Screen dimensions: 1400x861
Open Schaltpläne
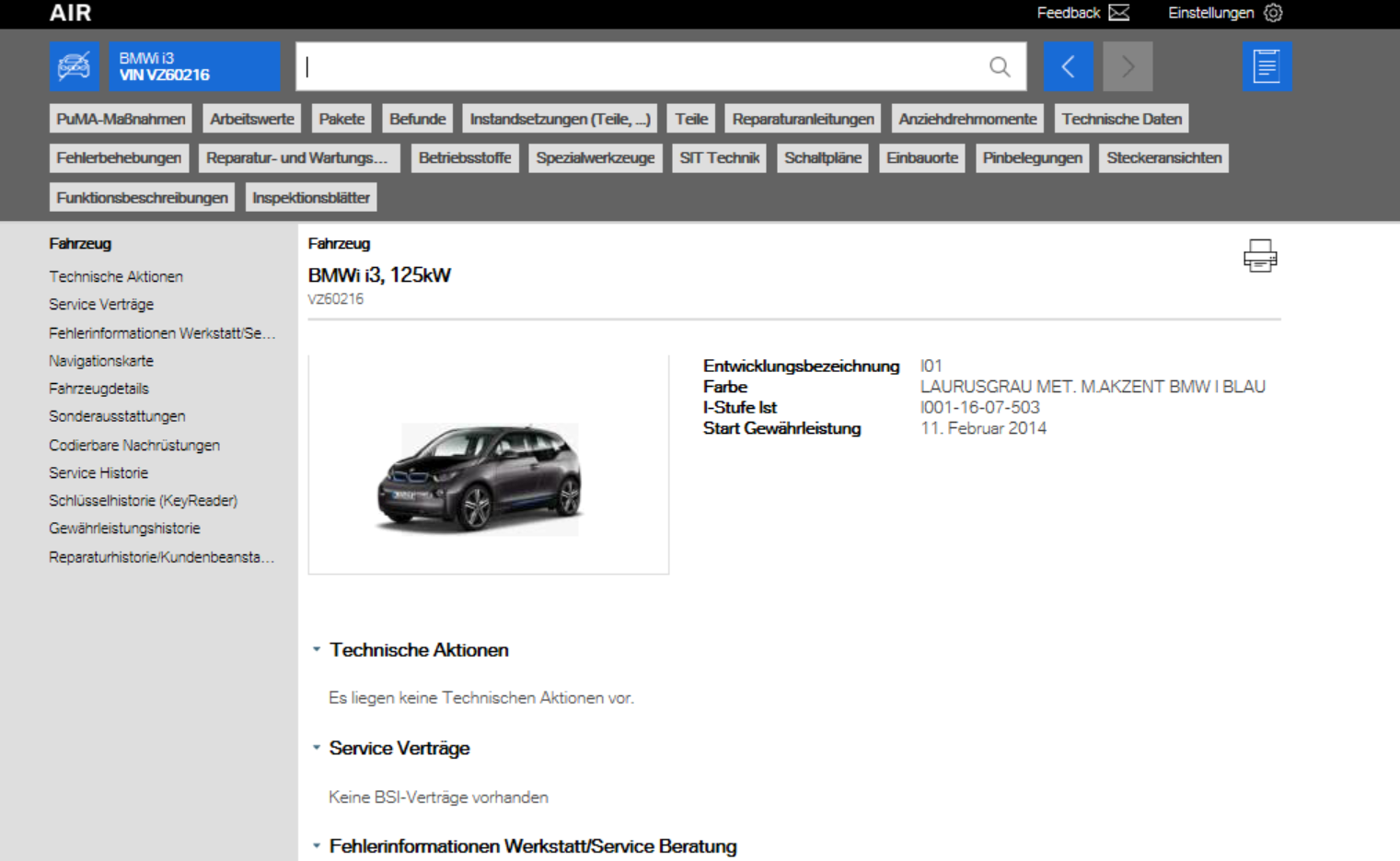pyautogui.click(x=823, y=157)
